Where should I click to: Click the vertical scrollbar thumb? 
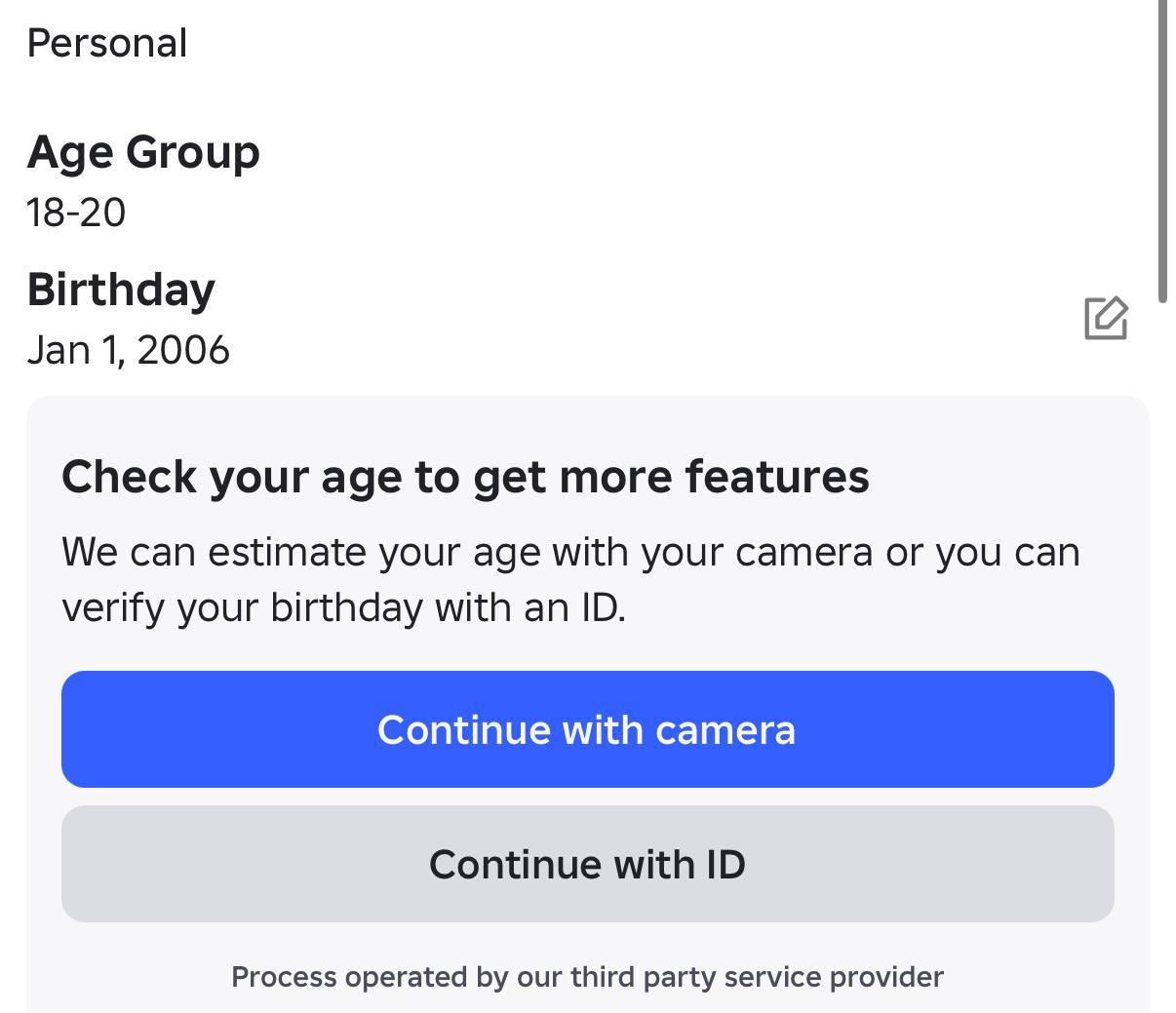pyautogui.click(x=1162, y=151)
